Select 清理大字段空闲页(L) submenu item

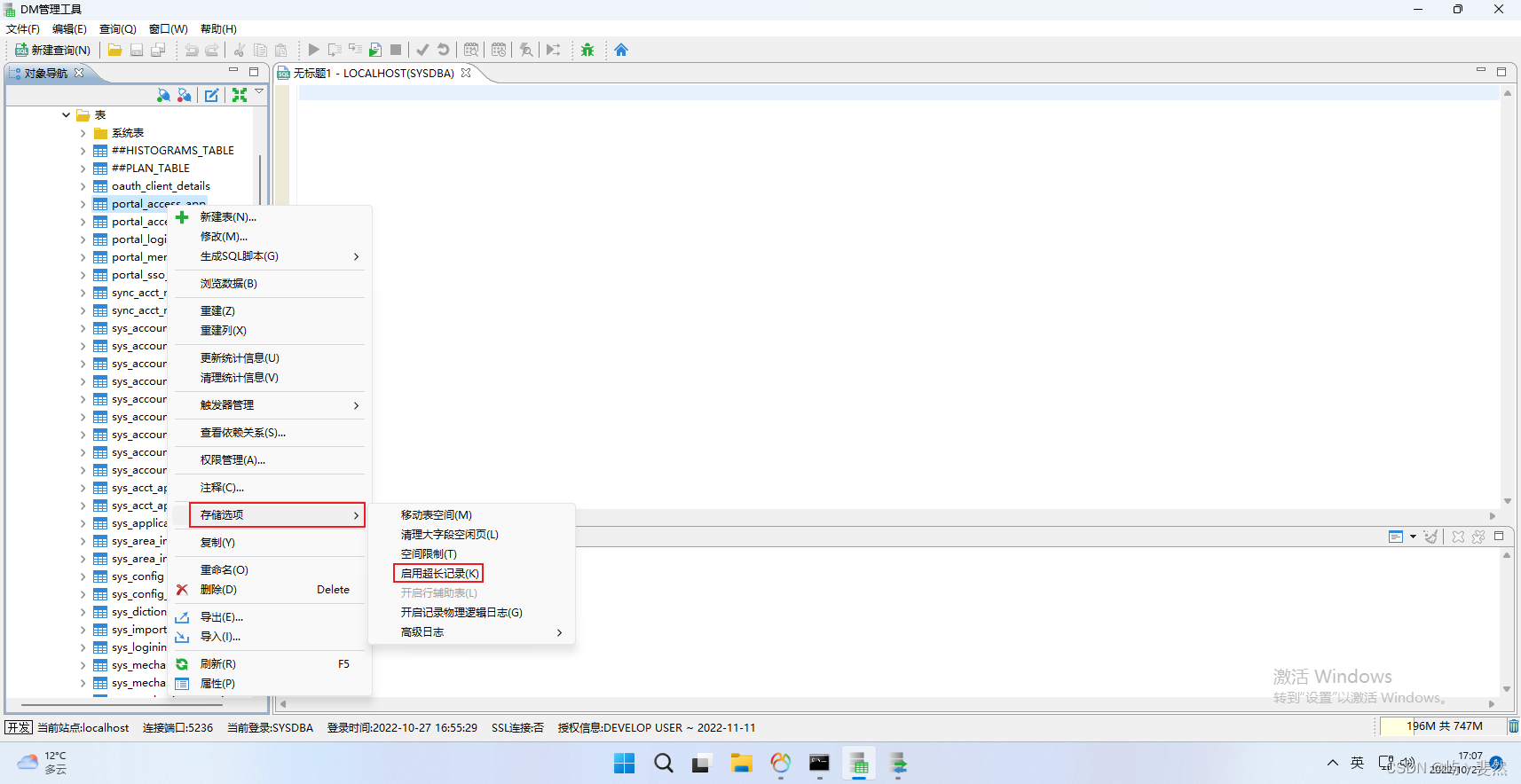[471, 535]
